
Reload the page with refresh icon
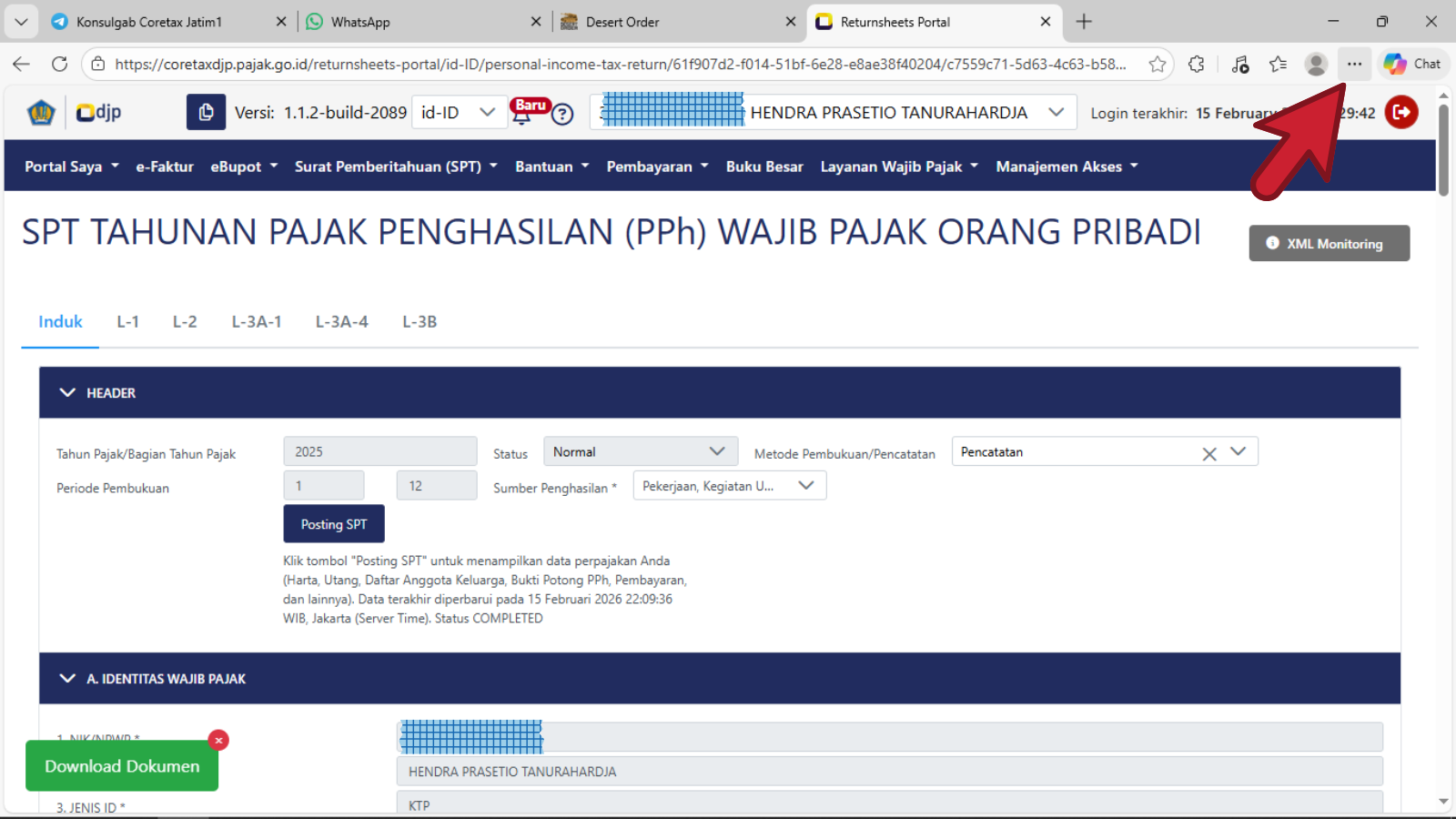[x=60, y=64]
